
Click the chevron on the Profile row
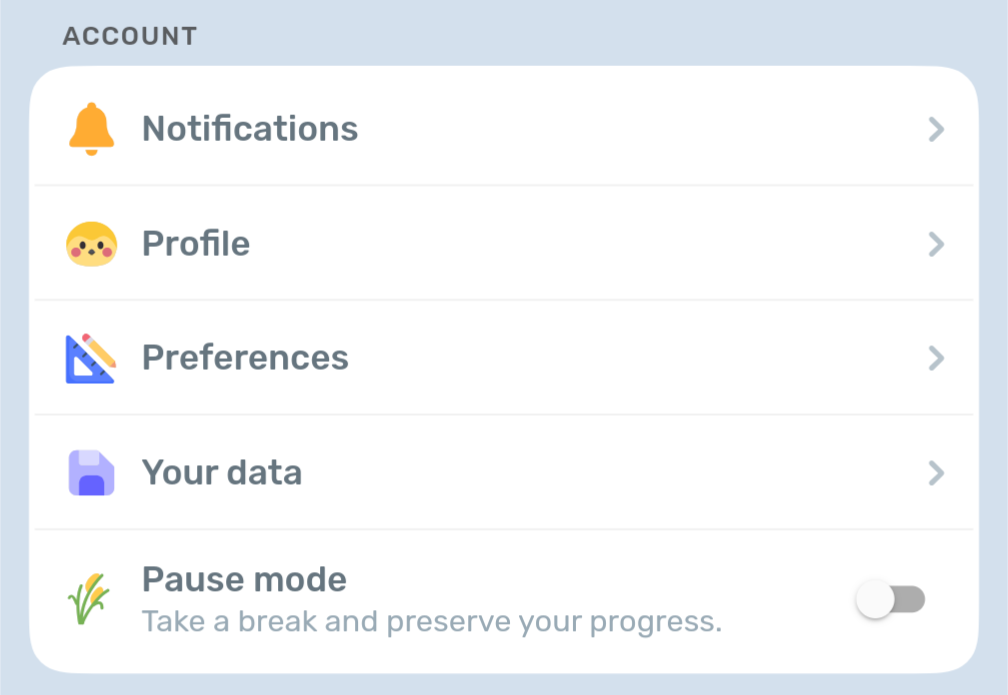[x=936, y=244]
